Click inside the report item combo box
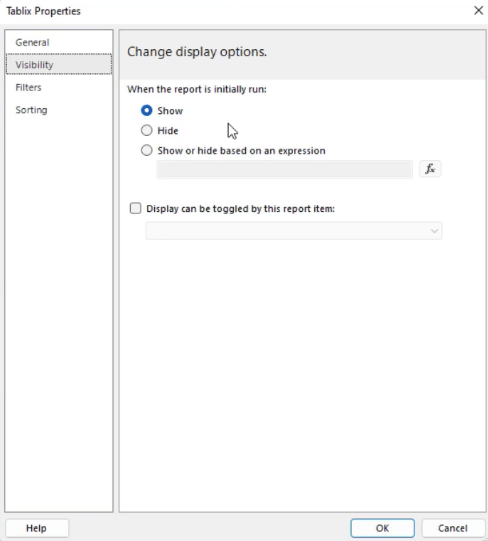 294,231
